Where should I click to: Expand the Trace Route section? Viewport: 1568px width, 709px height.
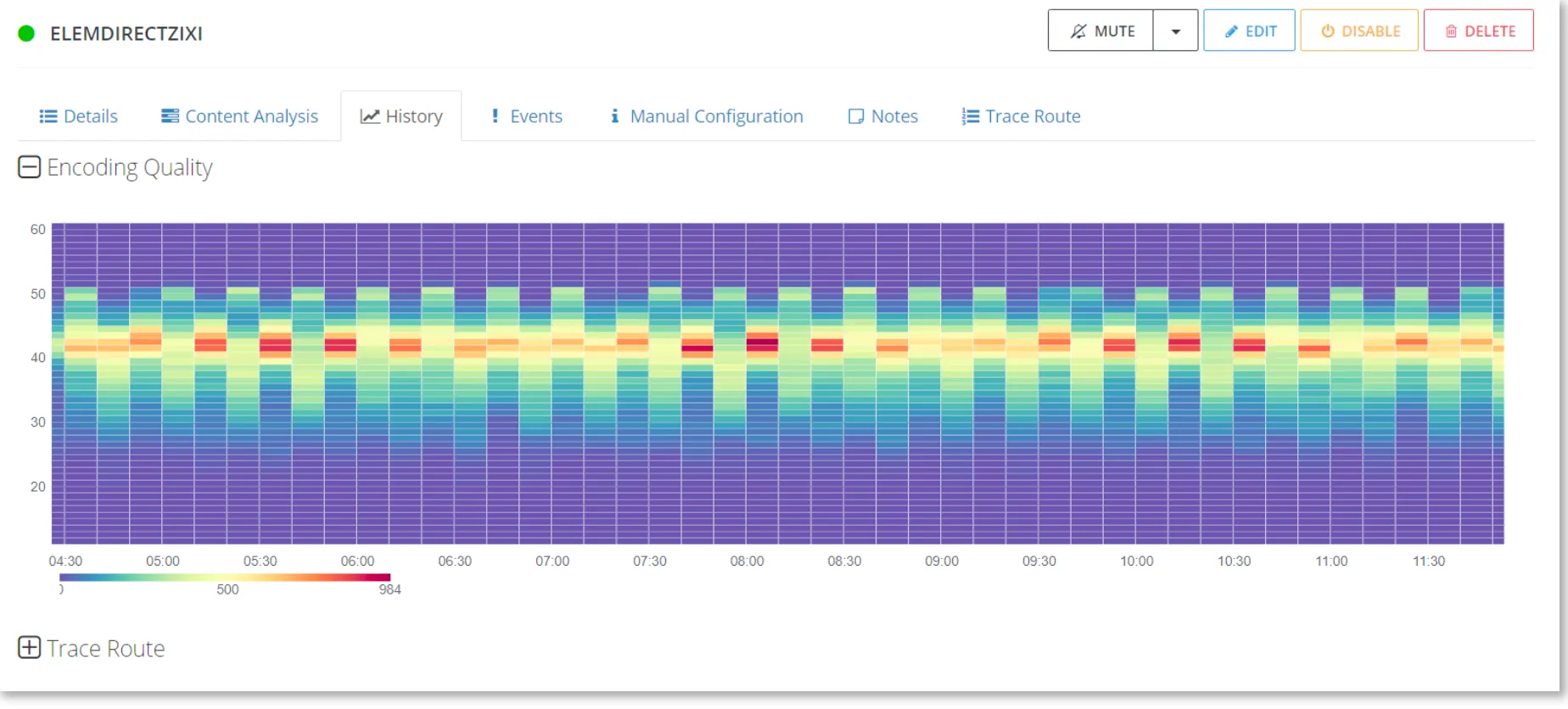[x=29, y=648]
